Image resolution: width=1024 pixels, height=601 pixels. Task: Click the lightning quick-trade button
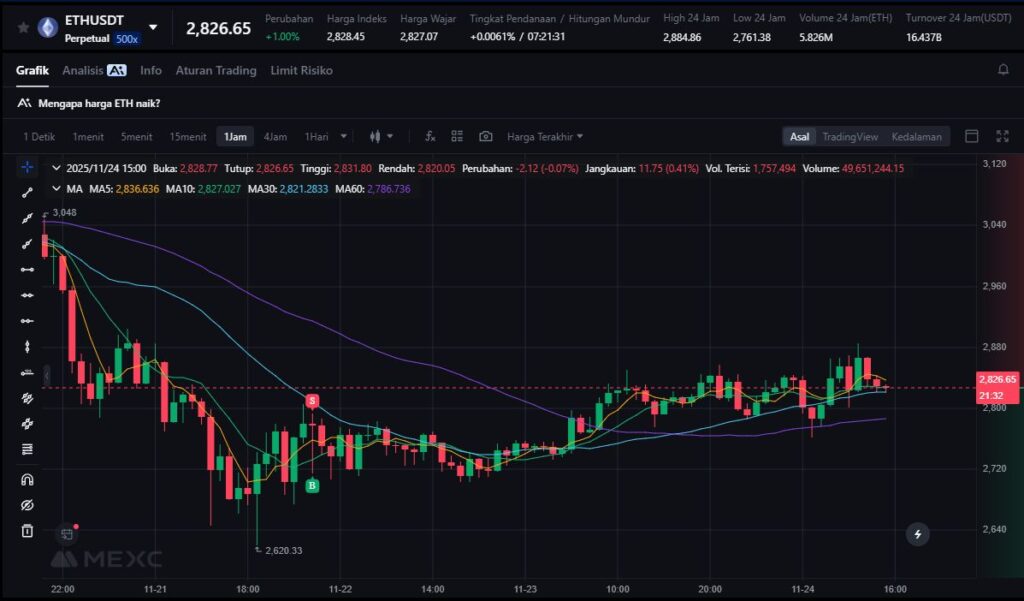point(918,534)
